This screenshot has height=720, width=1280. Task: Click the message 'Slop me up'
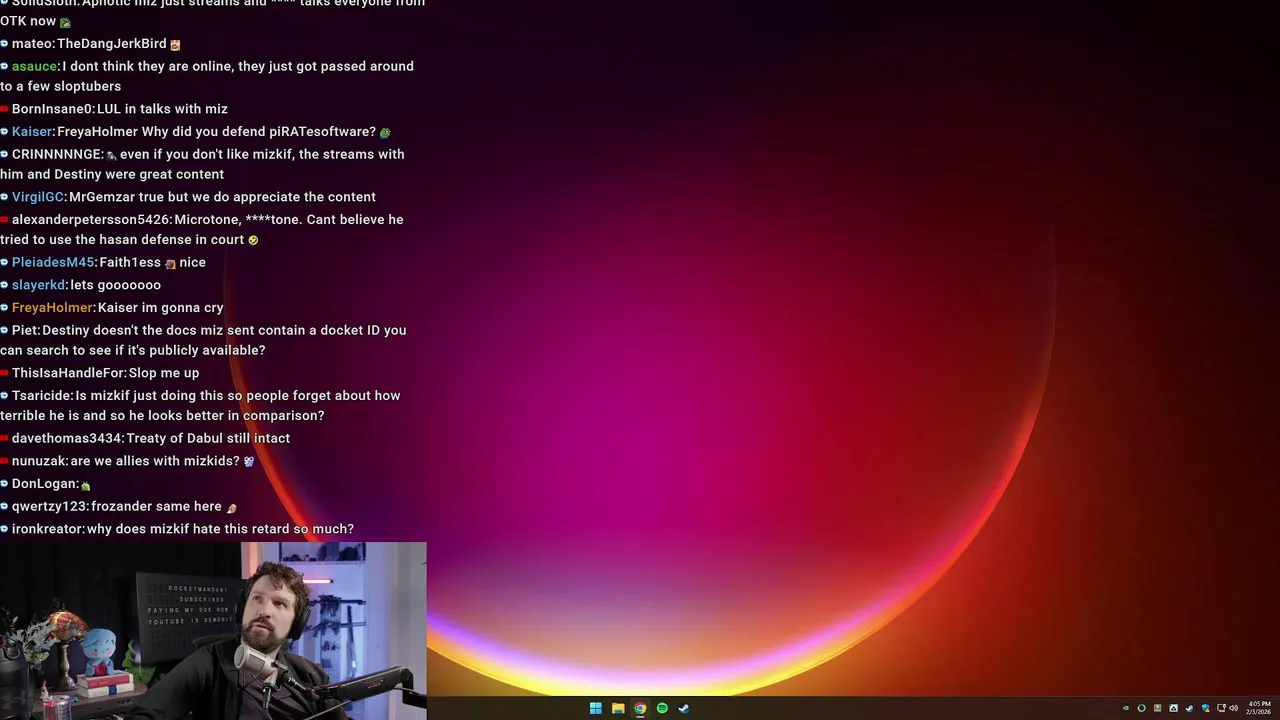pos(164,373)
